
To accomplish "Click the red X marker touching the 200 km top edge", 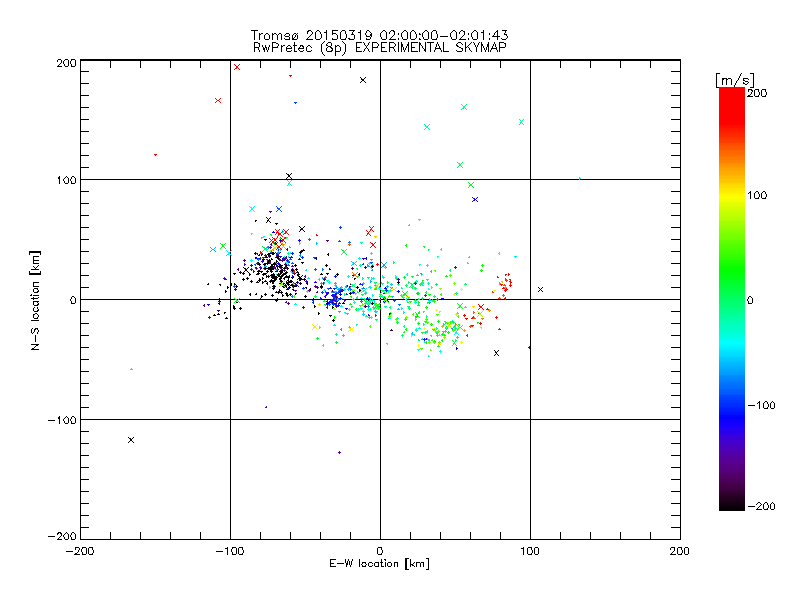I will coord(237,67).
